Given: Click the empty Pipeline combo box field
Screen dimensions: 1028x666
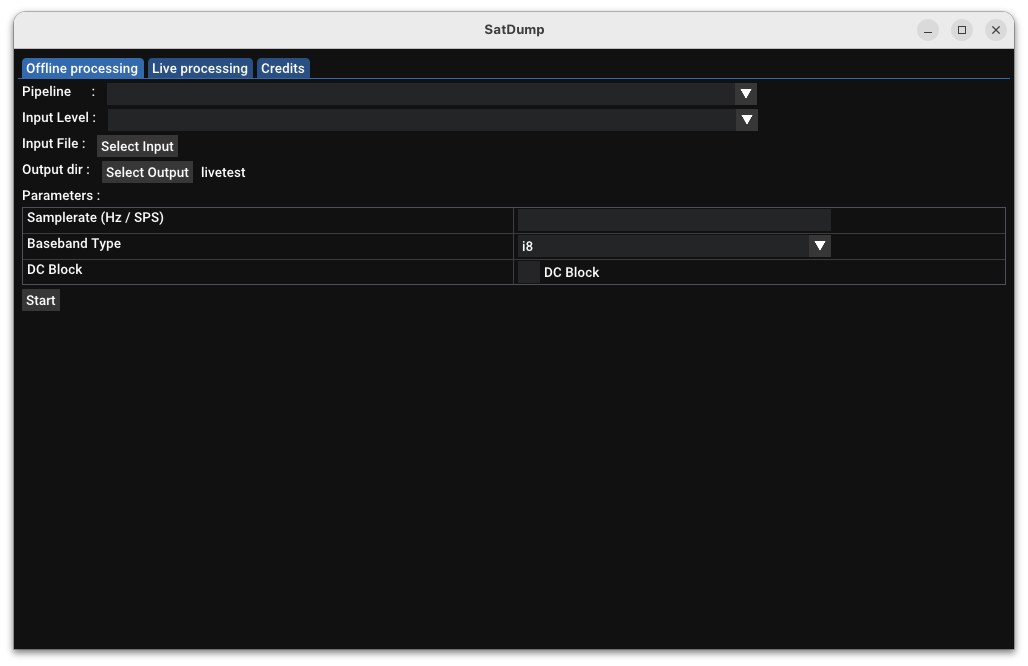Looking at the screenshot, I should point(420,94).
